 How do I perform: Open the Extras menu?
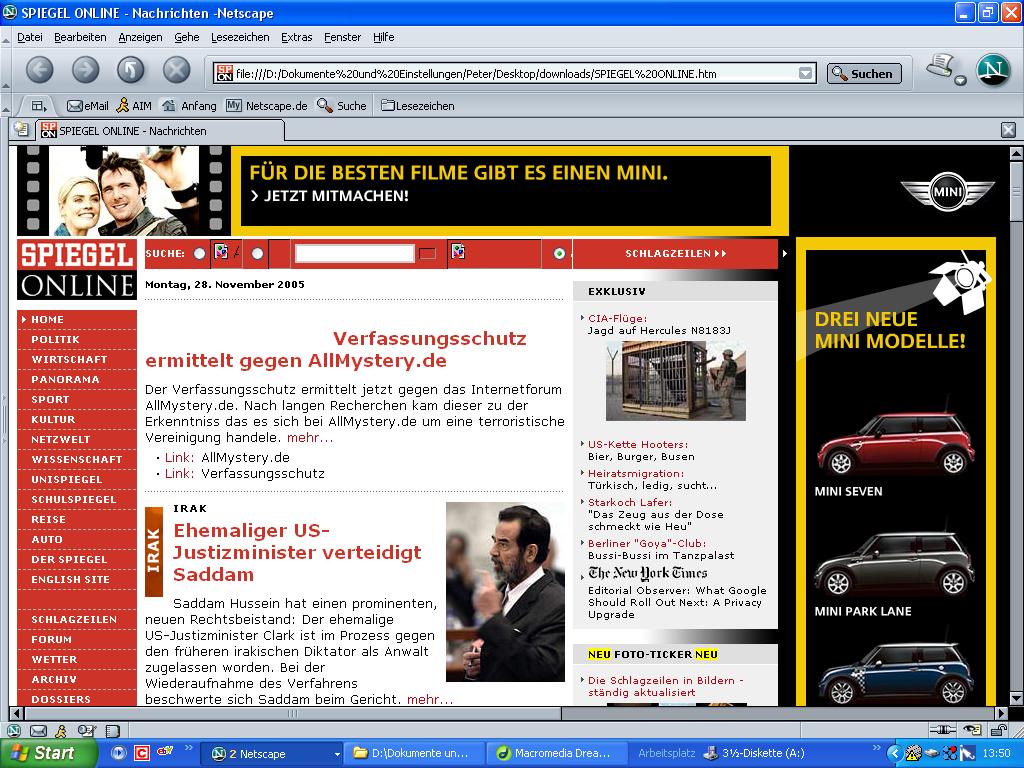(x=296, y=37)
